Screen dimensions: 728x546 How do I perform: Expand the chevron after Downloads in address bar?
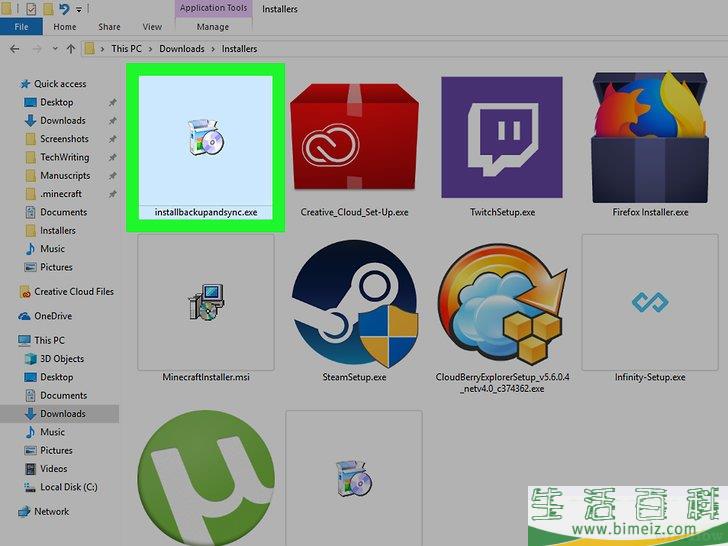tap(213, 49)
